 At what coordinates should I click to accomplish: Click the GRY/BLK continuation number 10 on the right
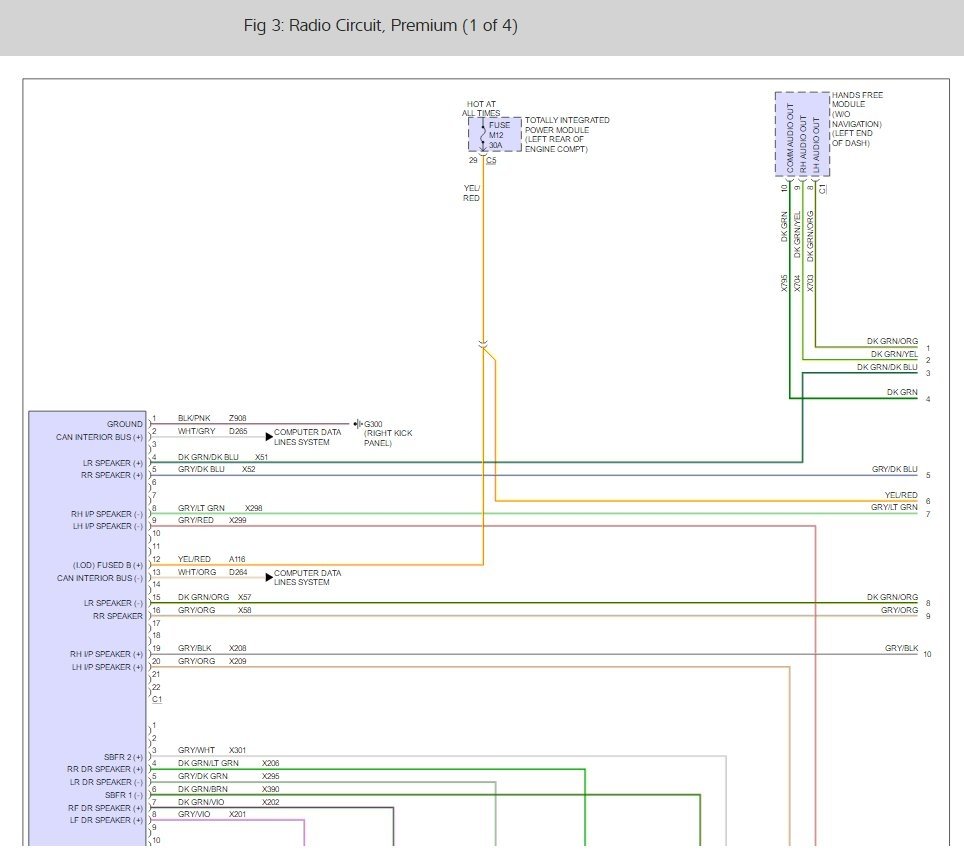pos(927,655)
